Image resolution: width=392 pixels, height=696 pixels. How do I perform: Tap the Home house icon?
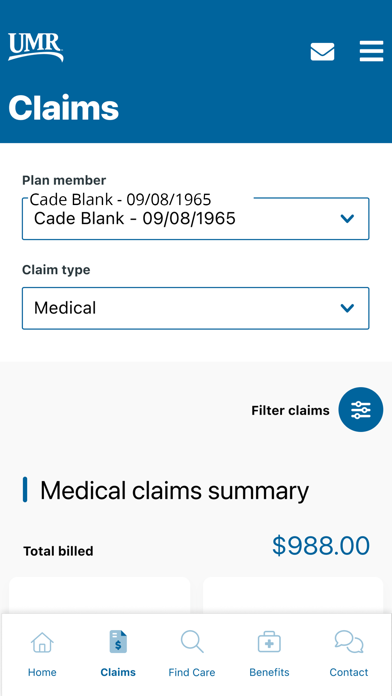pyautogui.click(x=42, y=643)
